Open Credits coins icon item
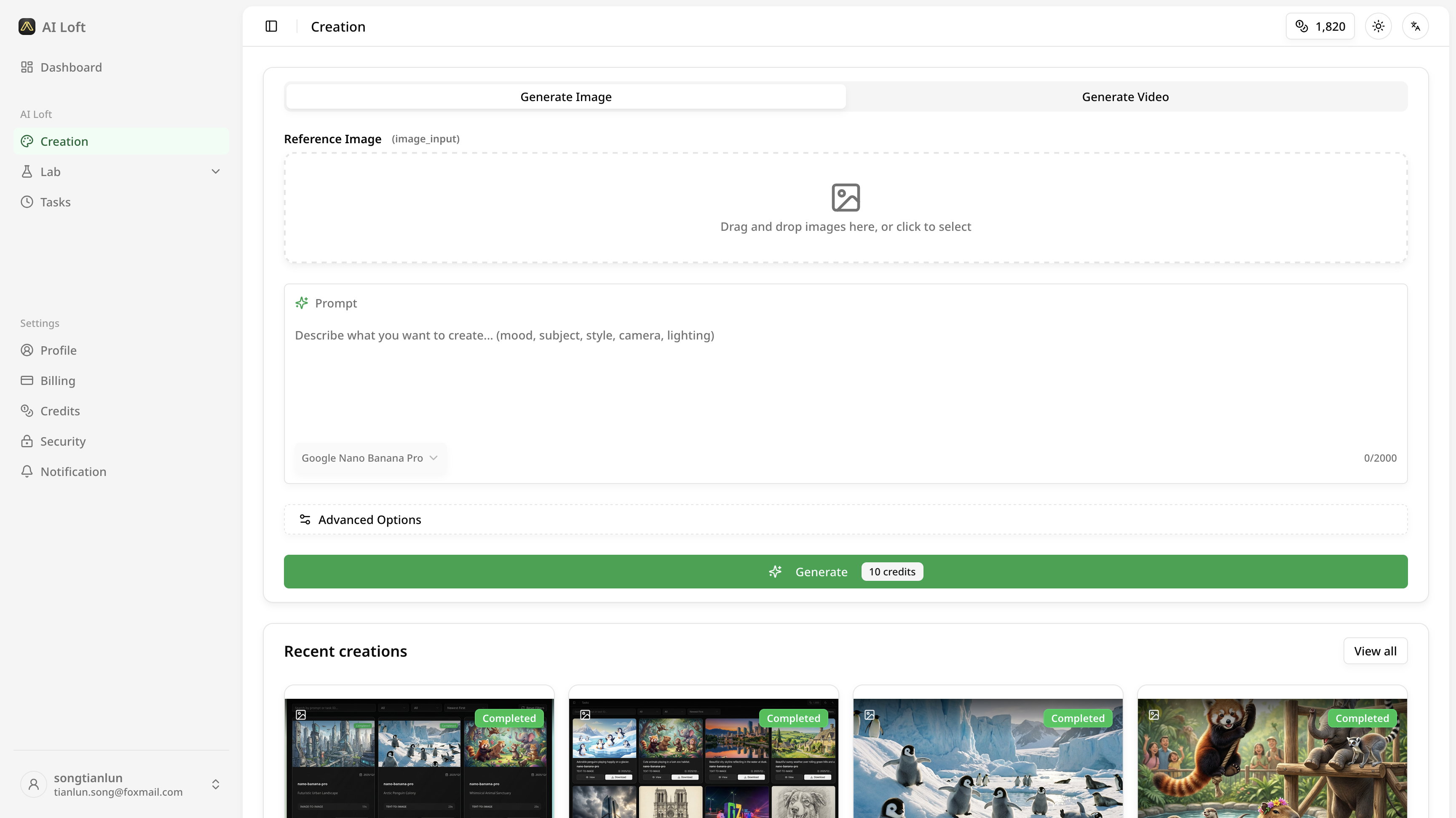 pyautogui.click(x=27, y=411)
